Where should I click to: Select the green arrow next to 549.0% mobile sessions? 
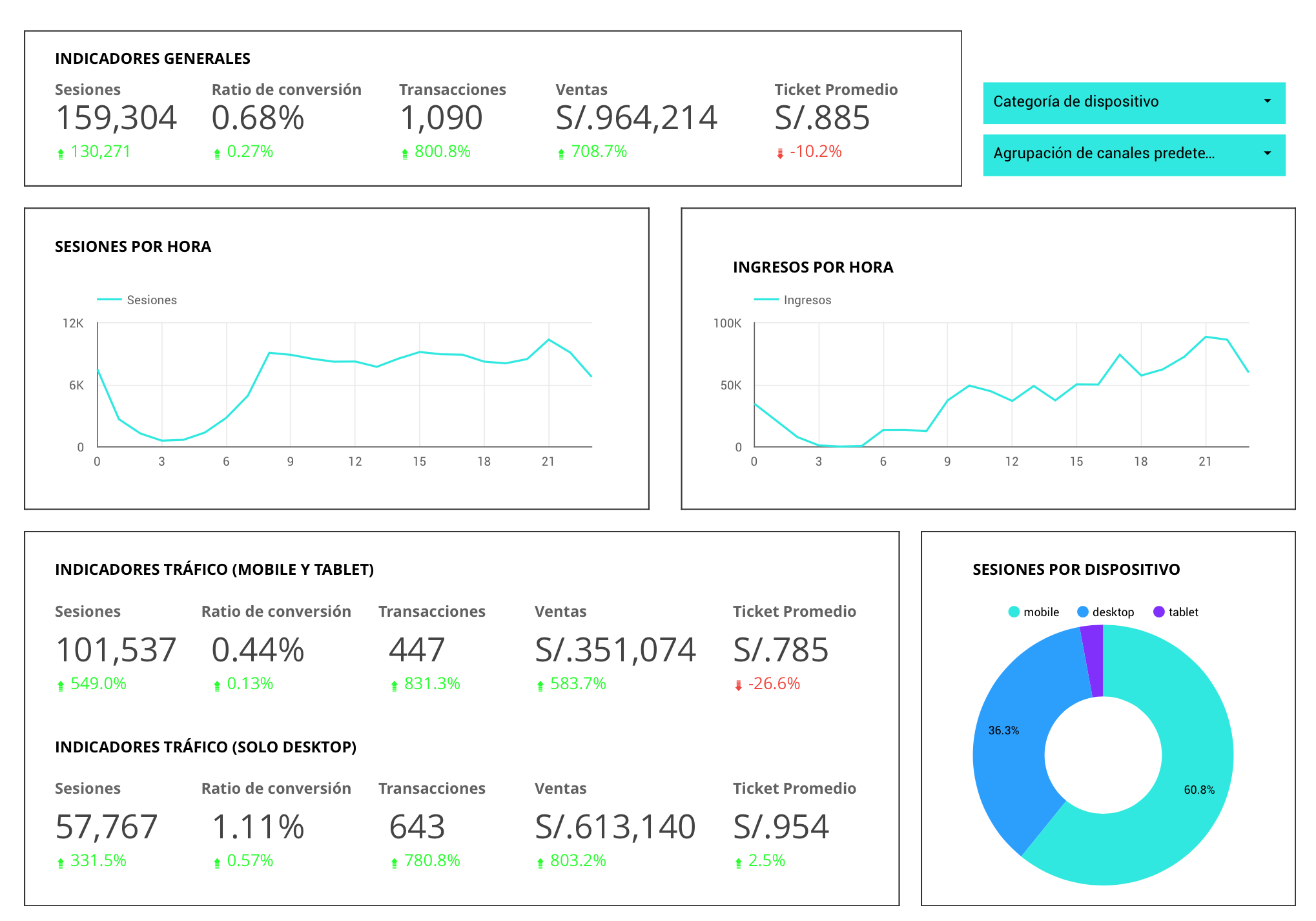(x=59, y=684)
